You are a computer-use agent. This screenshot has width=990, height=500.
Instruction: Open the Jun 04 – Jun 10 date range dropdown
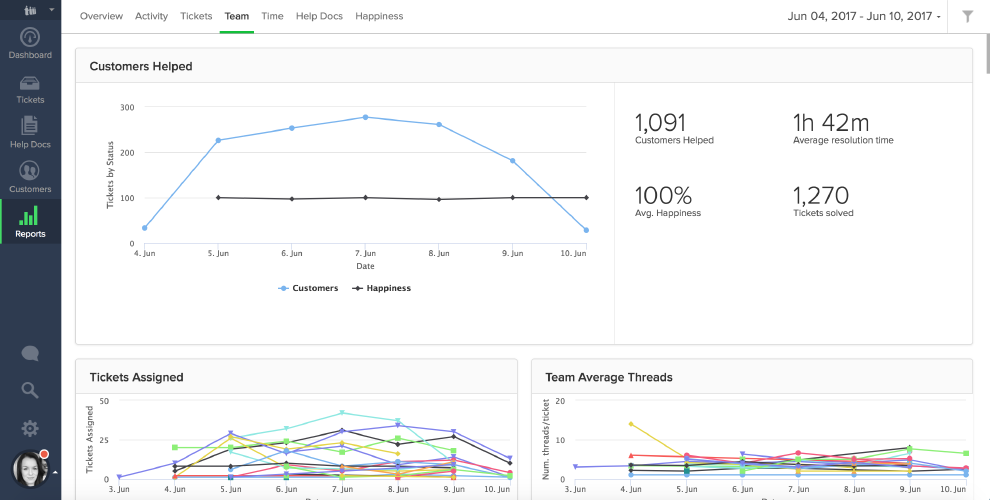click(x=864, y=16)
